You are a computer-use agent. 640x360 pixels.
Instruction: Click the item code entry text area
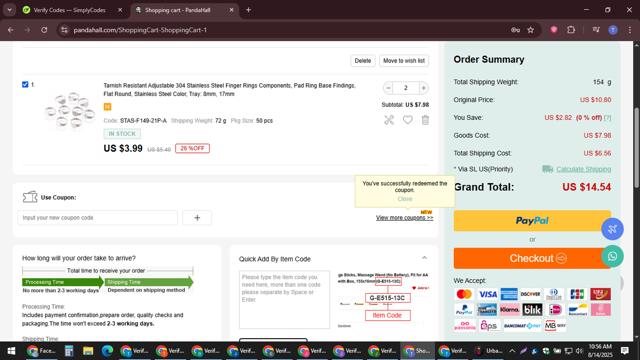284,300
